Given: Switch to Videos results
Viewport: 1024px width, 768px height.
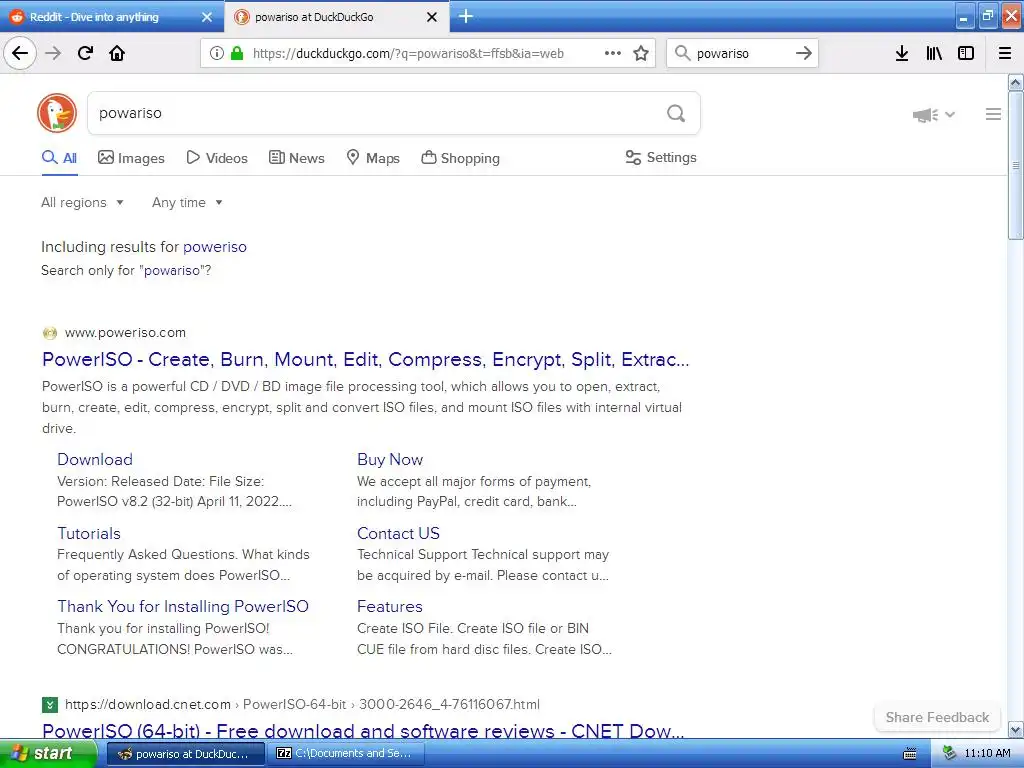Looking at the screenshot, I should click(x=217, y=158).
